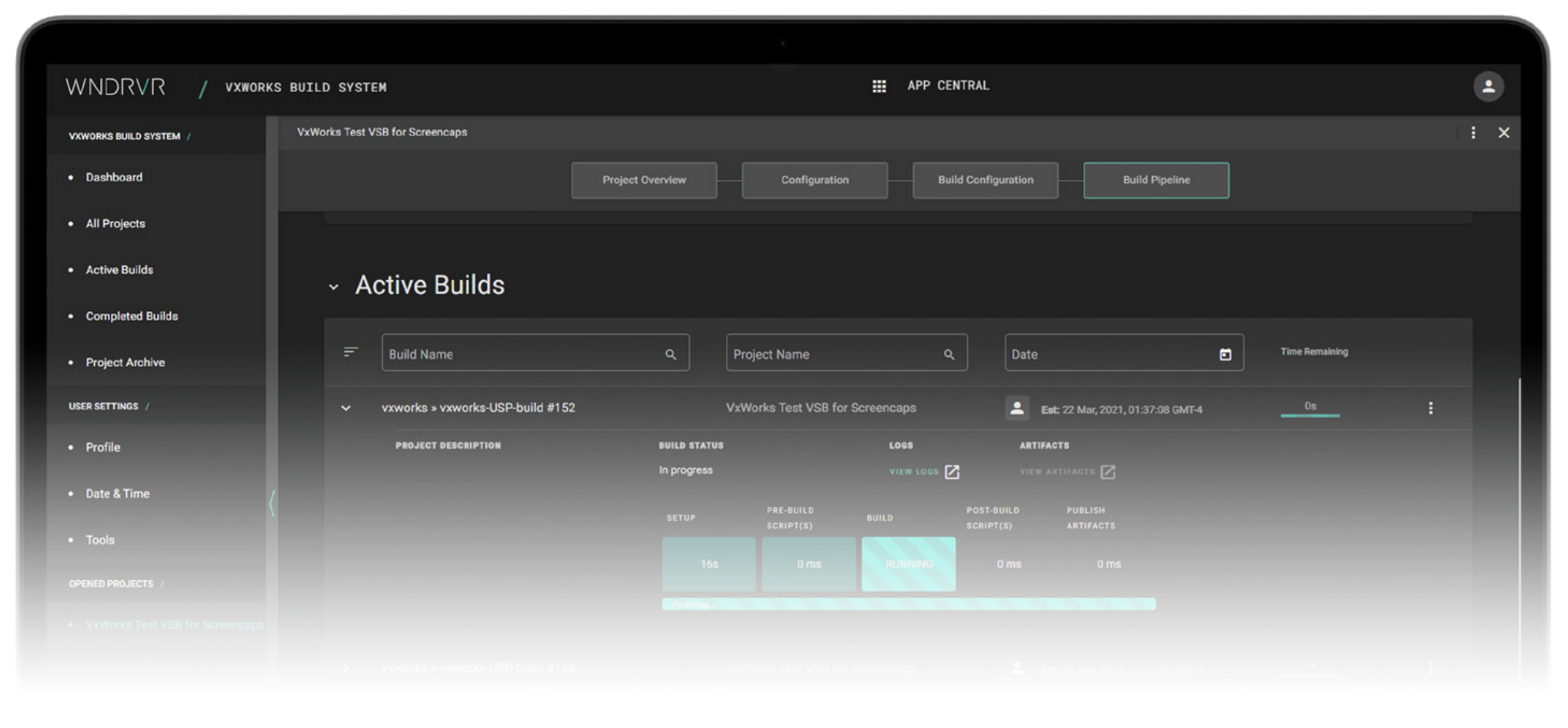Switch to the Project Overview tab

[x=643, y=180]
